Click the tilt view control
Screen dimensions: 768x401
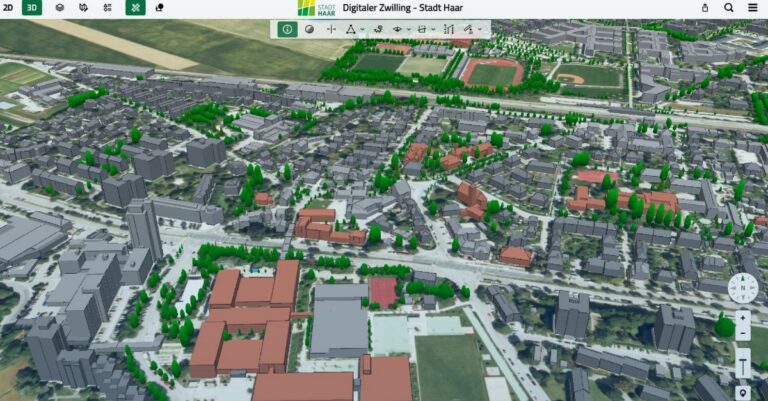click(743, 365)
